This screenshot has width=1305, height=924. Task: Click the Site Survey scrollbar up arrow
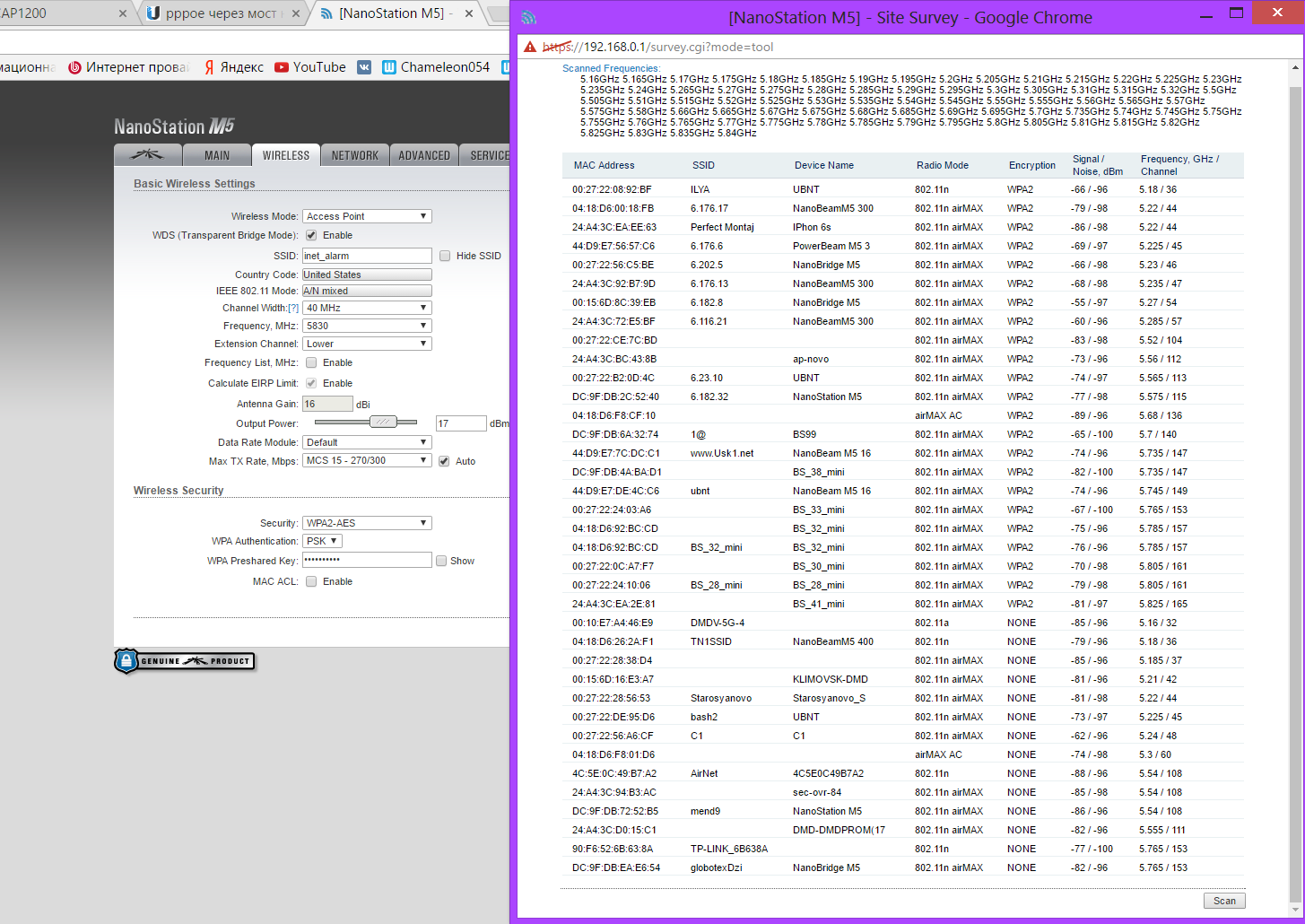tap(1295, 67)
